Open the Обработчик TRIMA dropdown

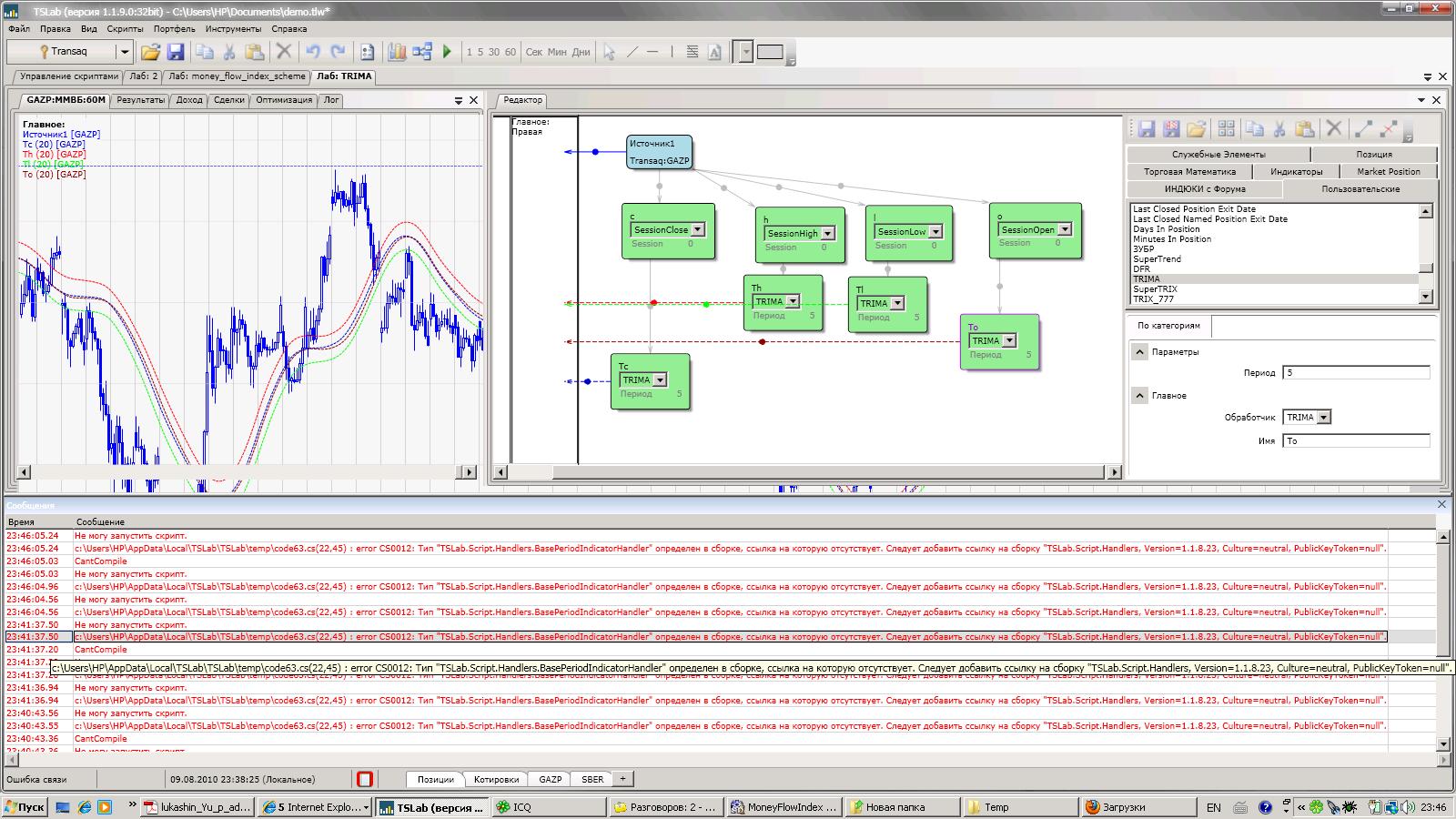[1323, 418]
